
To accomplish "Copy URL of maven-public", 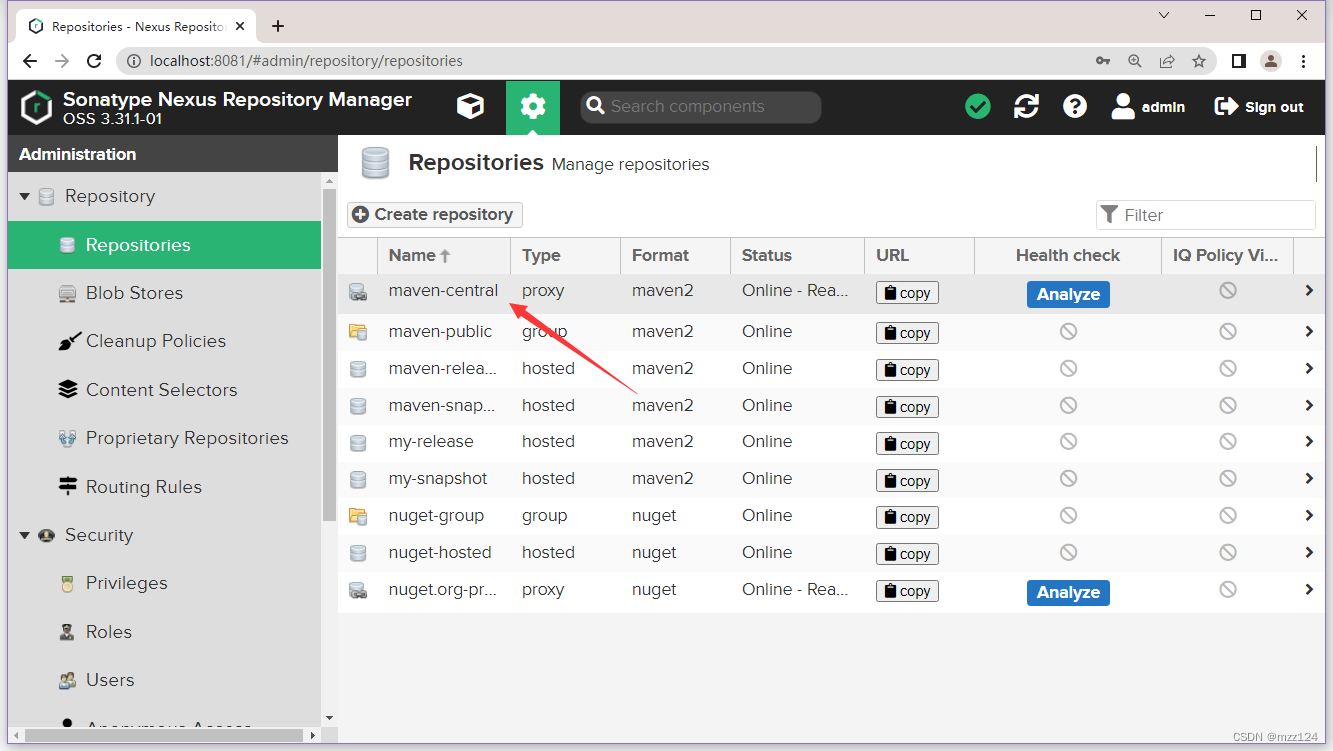I will (907, 333).
